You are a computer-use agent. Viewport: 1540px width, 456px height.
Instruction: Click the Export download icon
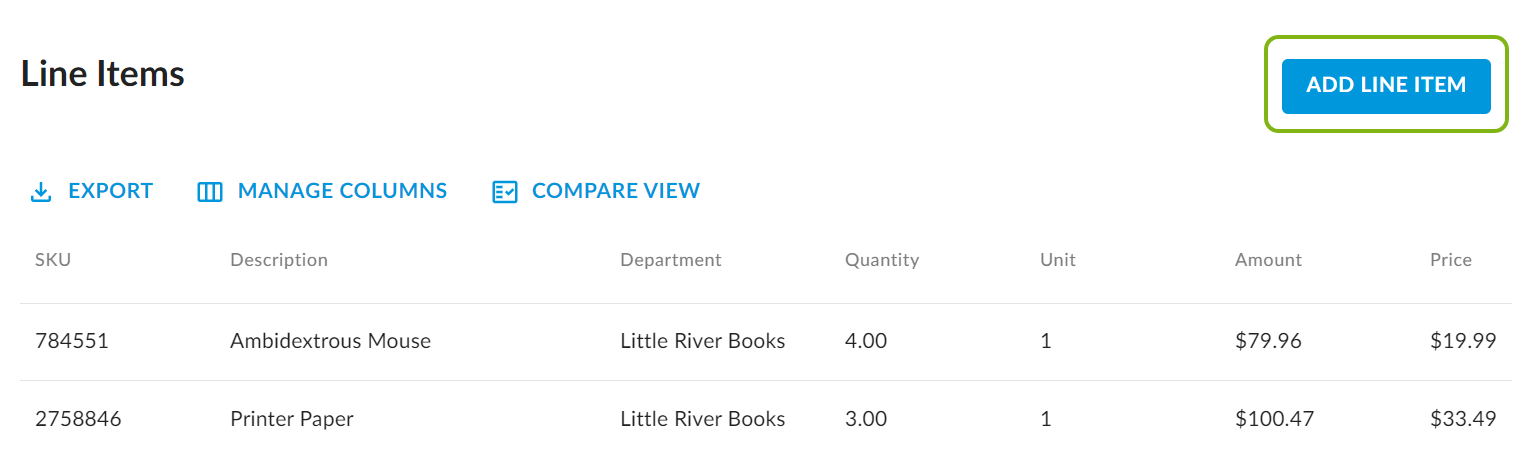pos(41,192)
